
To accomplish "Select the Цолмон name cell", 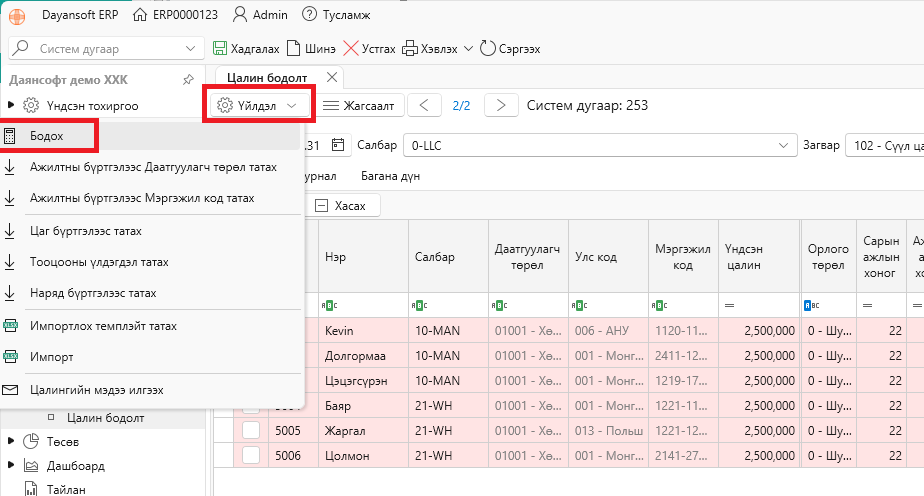I will coord(363,455).
